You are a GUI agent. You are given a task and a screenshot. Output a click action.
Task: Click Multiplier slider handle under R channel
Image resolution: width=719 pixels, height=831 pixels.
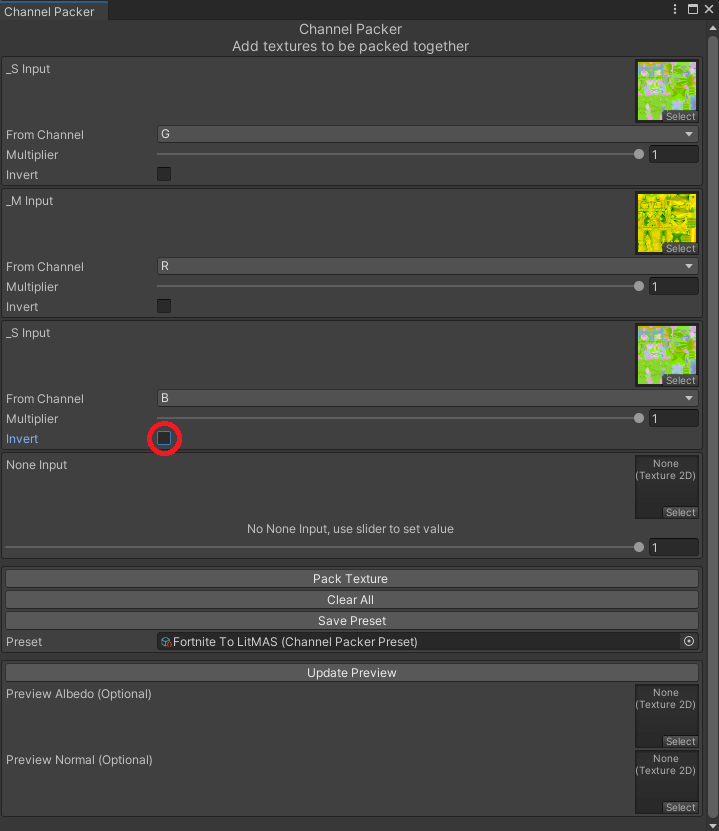click(x=639, y=286)
